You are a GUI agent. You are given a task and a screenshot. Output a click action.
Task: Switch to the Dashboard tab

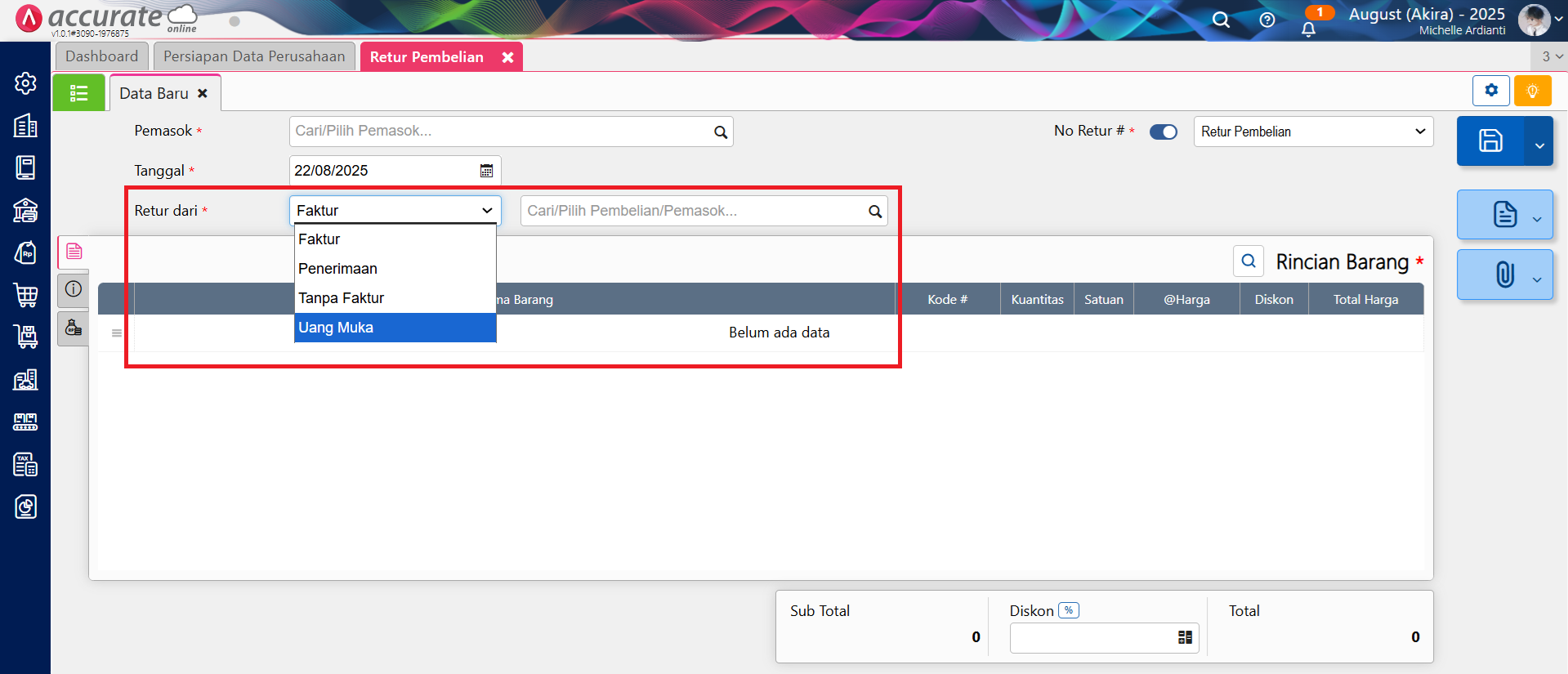102,56
